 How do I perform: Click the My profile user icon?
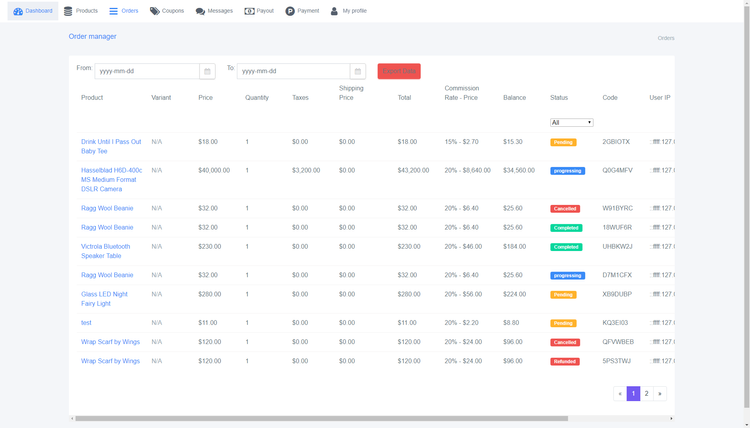click(x=334, y=11)
